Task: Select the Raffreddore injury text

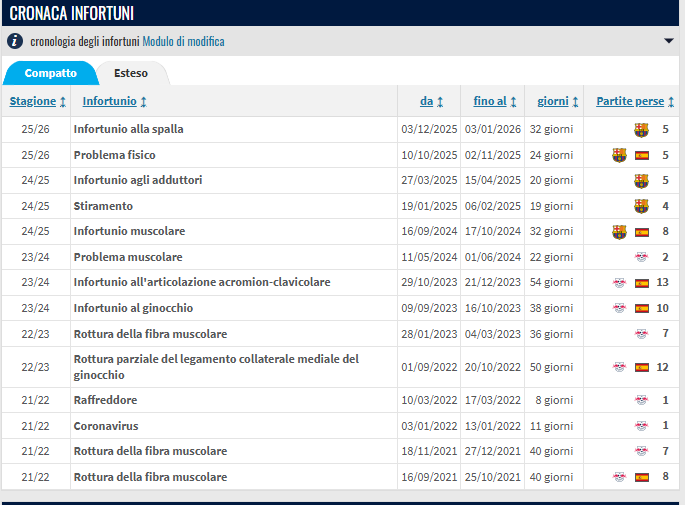Action: [x=105, y=400]
